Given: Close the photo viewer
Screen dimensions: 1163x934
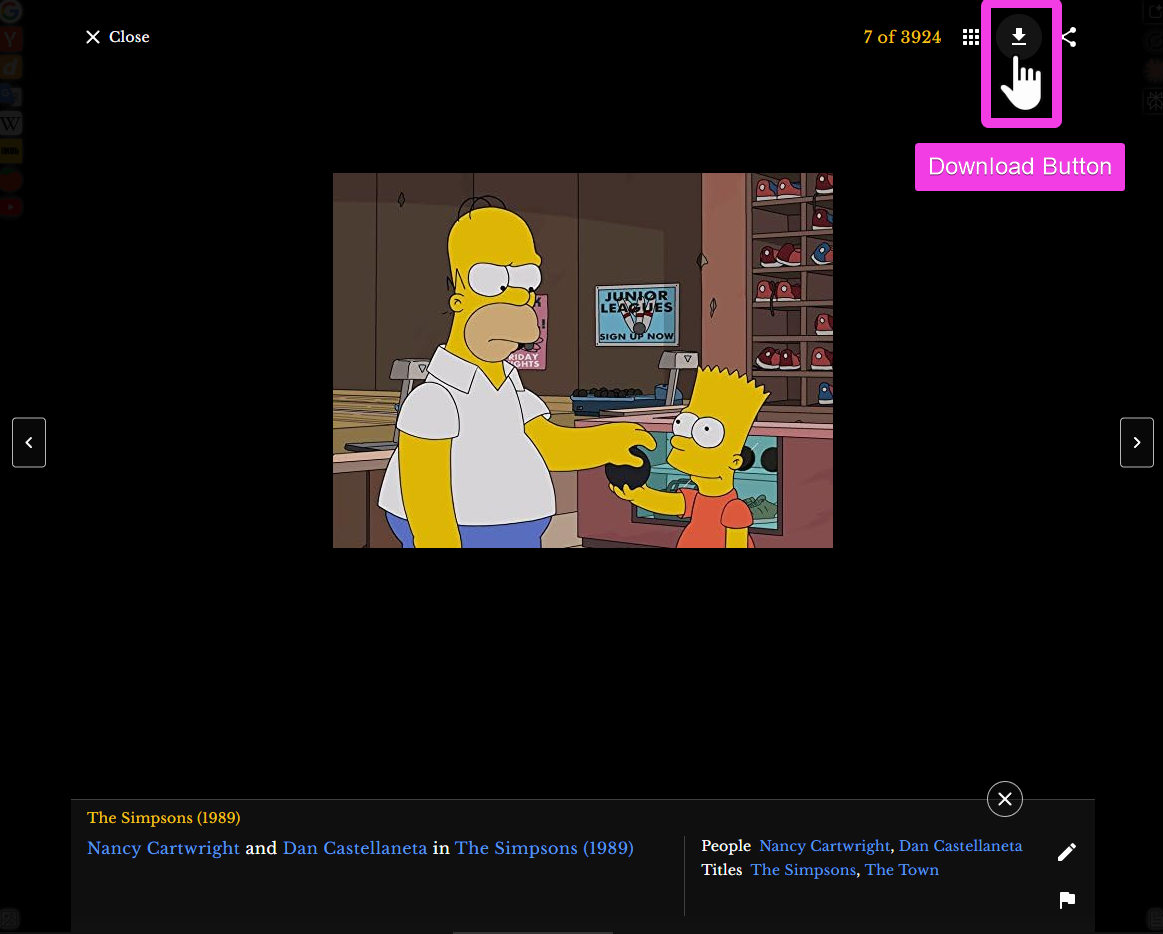Looking at the screenshot, I should pos(117,37).
